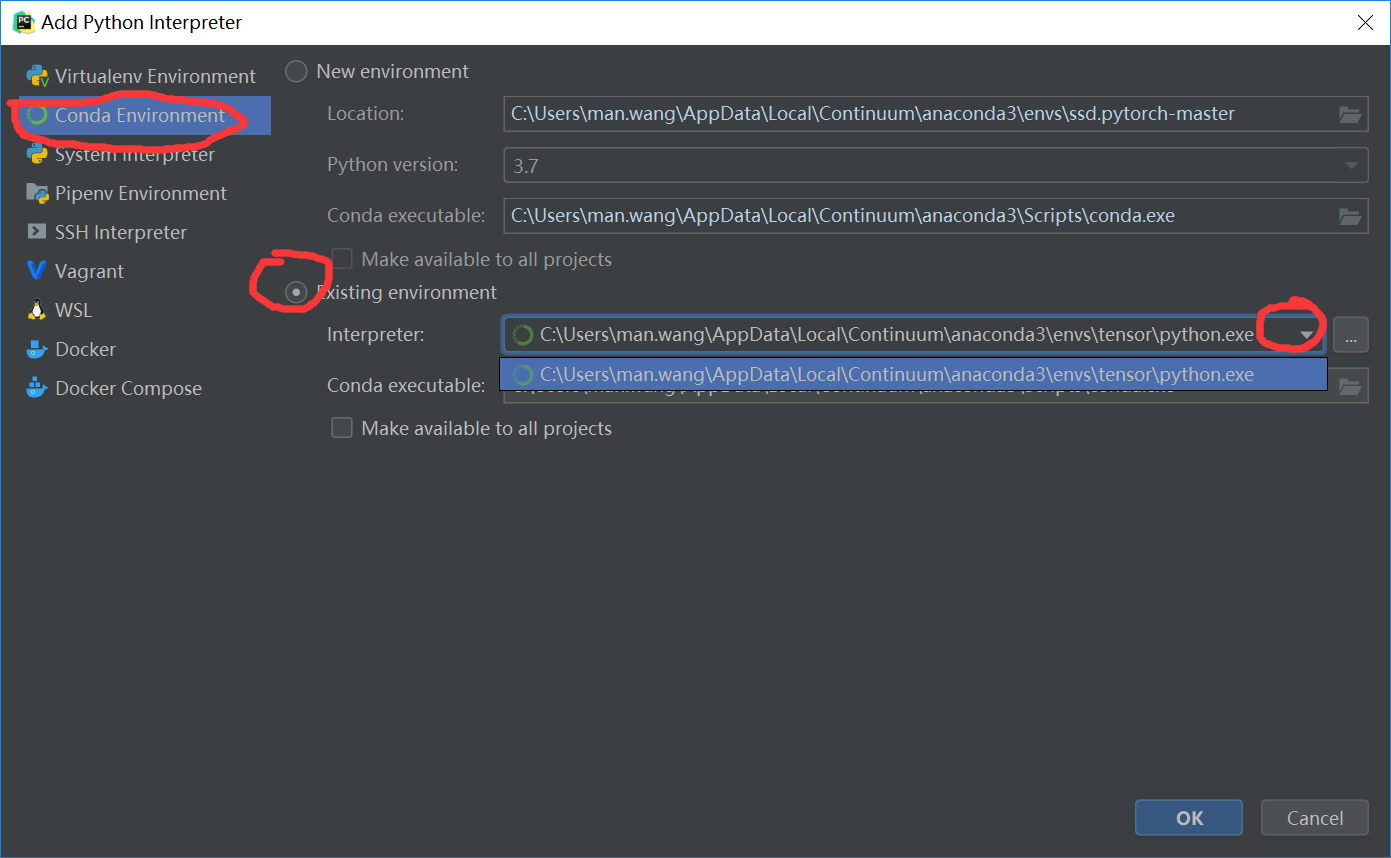1391x858 pixels.
Task: Enable upper Make available to all projects checkbox
Action: [342, 259]
